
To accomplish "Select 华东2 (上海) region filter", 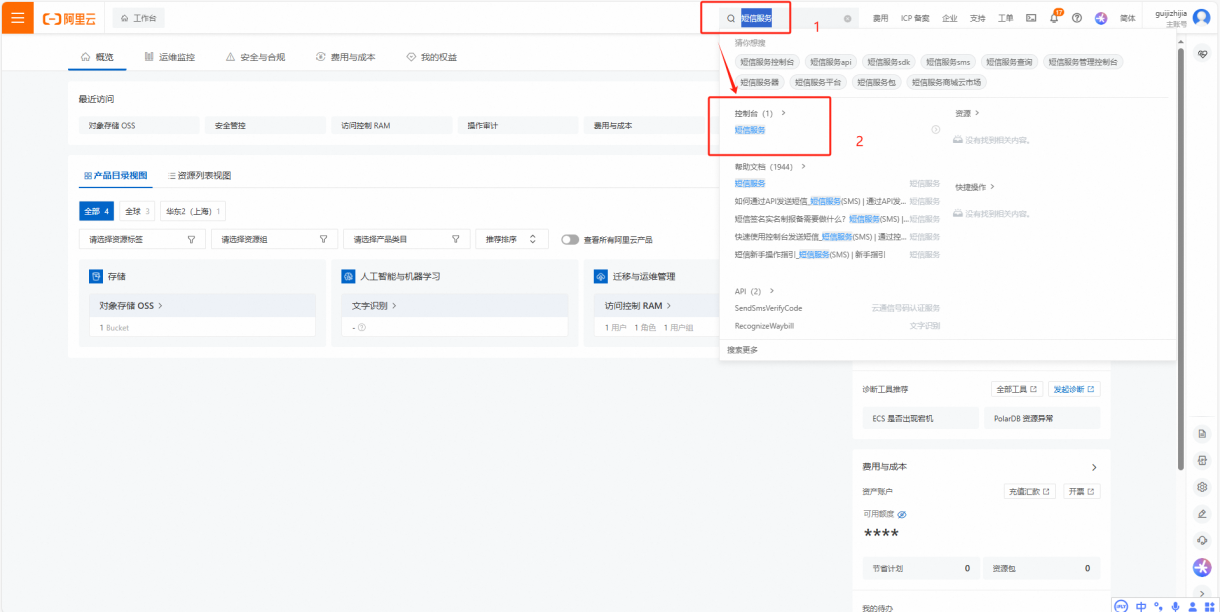I will tap(193, 211).
